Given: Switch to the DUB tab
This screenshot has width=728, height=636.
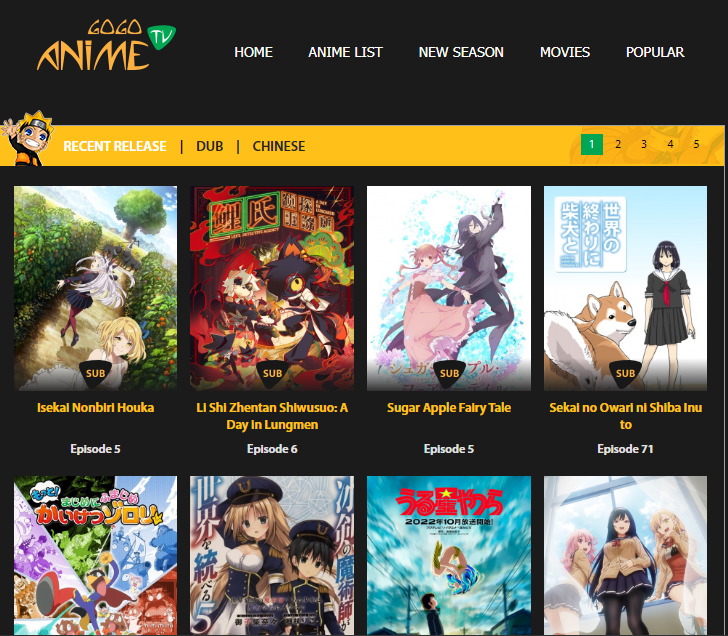Looking at the screenshot, I should [x=209, y=146].
